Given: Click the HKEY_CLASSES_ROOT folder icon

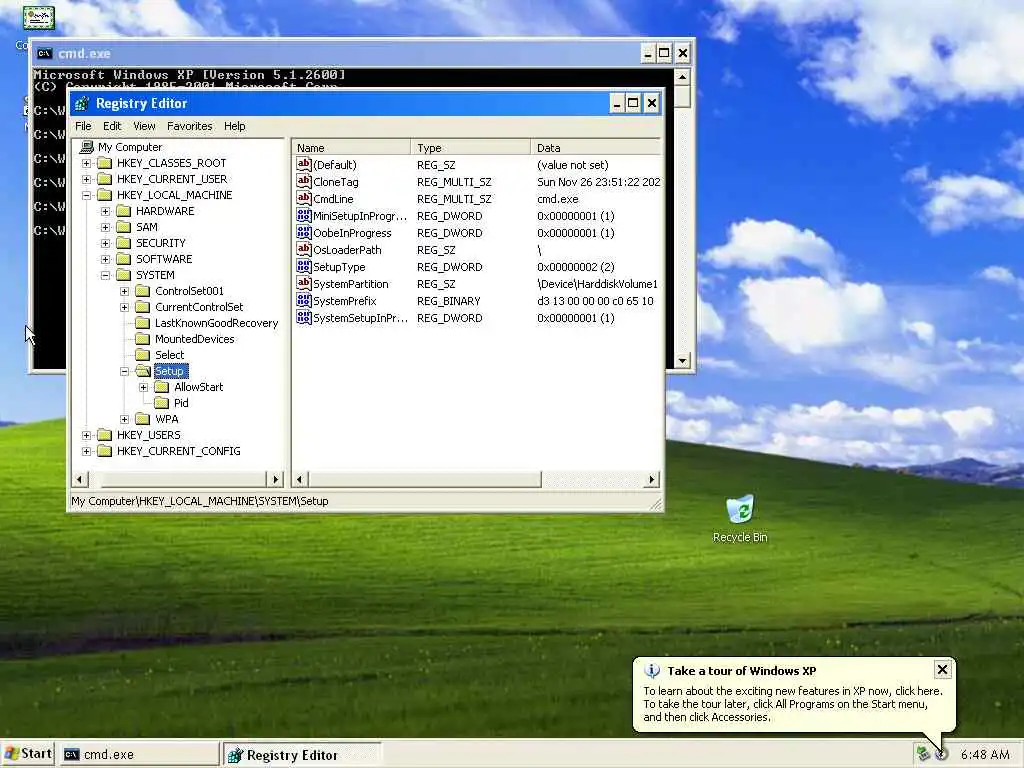Looking at the screenshot, I should pos(104,163).
